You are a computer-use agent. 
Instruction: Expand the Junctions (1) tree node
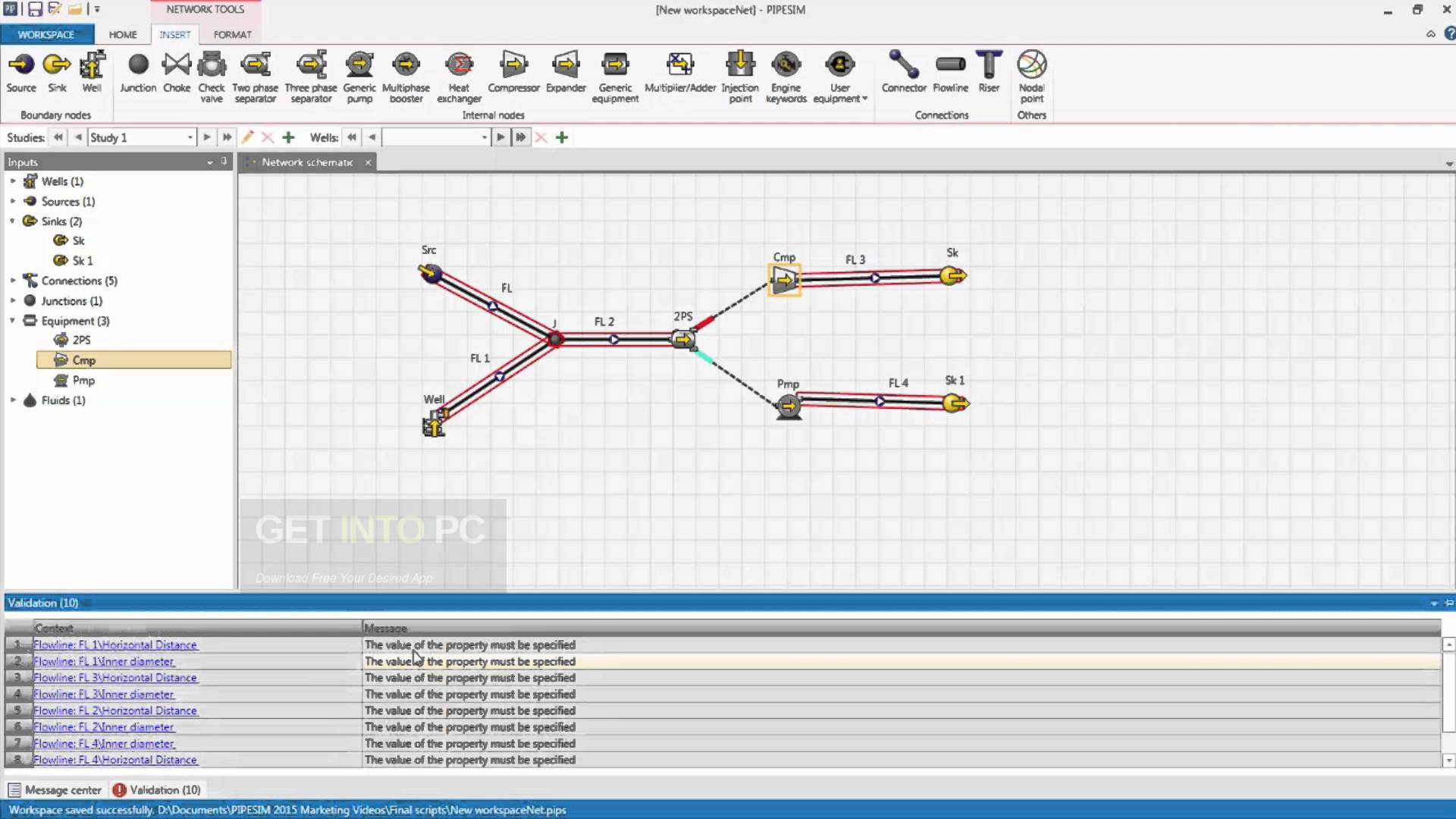tap(13, 300)
